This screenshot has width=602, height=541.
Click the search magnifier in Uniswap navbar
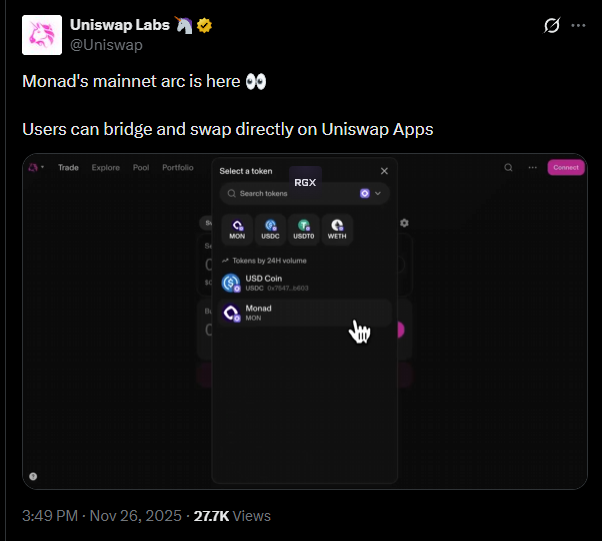point(509,168)
